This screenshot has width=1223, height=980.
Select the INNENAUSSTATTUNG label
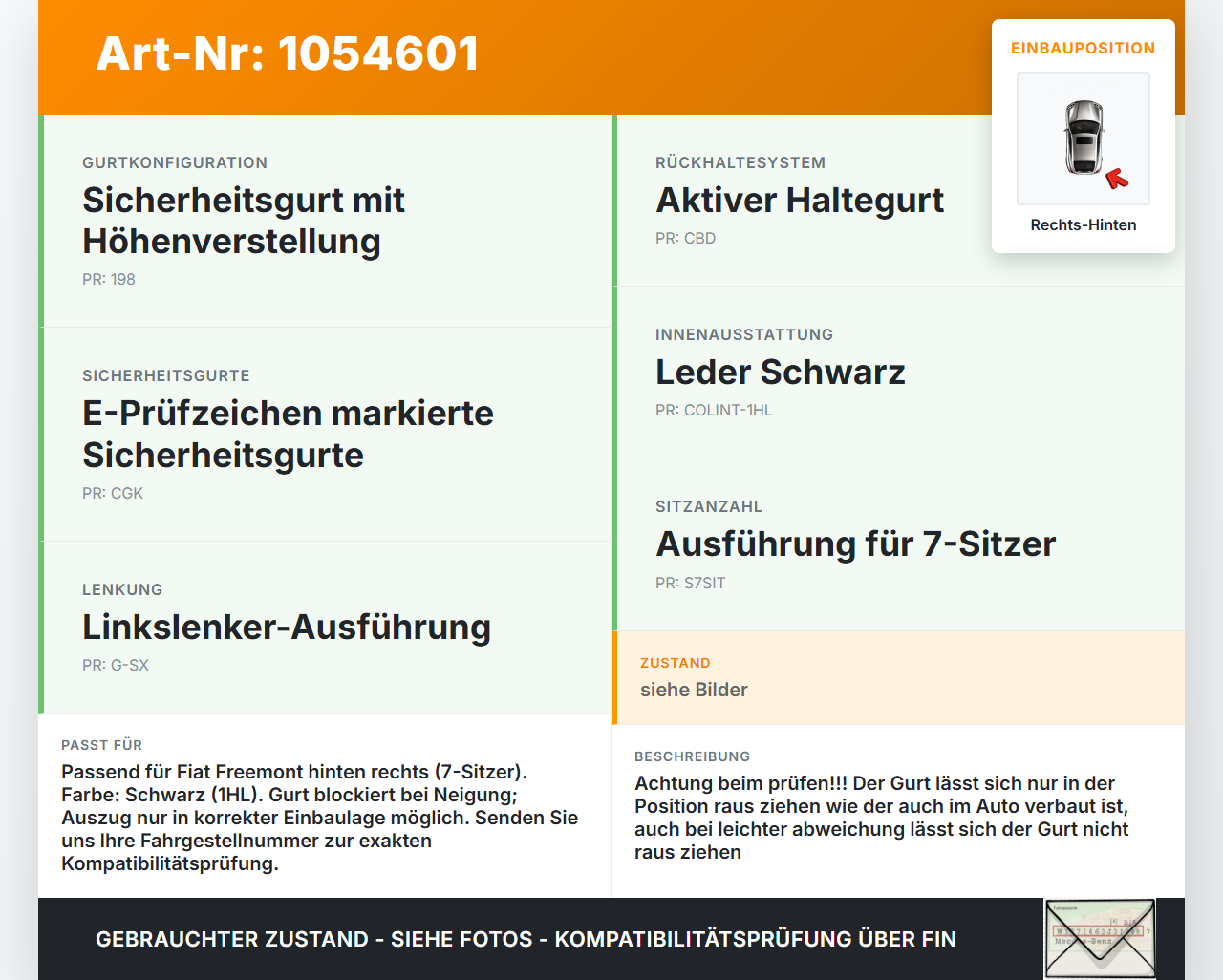744,334
